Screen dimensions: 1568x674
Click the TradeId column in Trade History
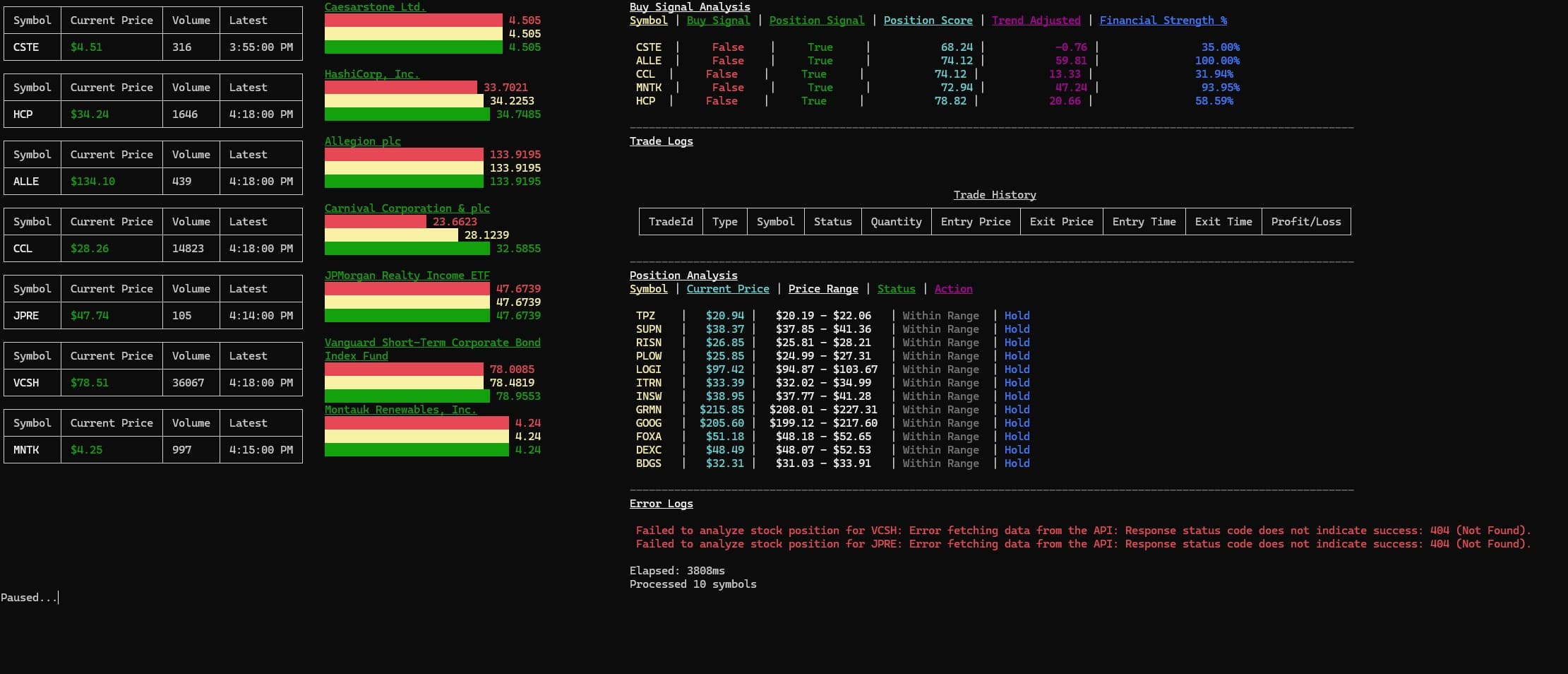671,222
